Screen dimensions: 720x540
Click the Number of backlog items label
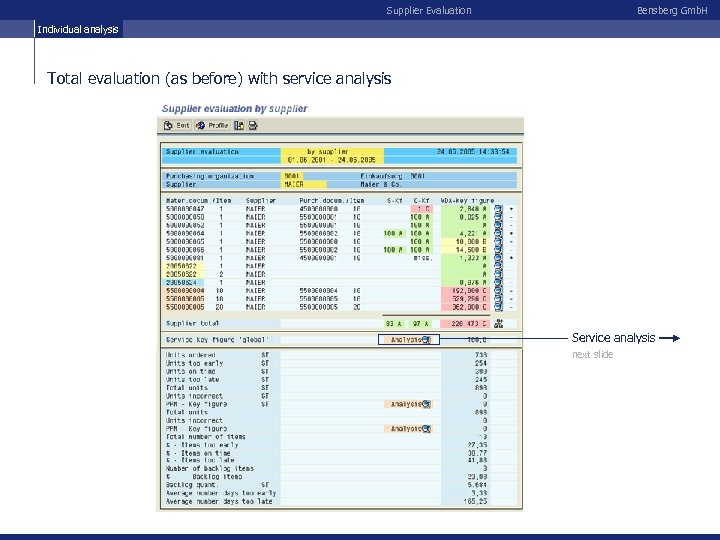210,468
